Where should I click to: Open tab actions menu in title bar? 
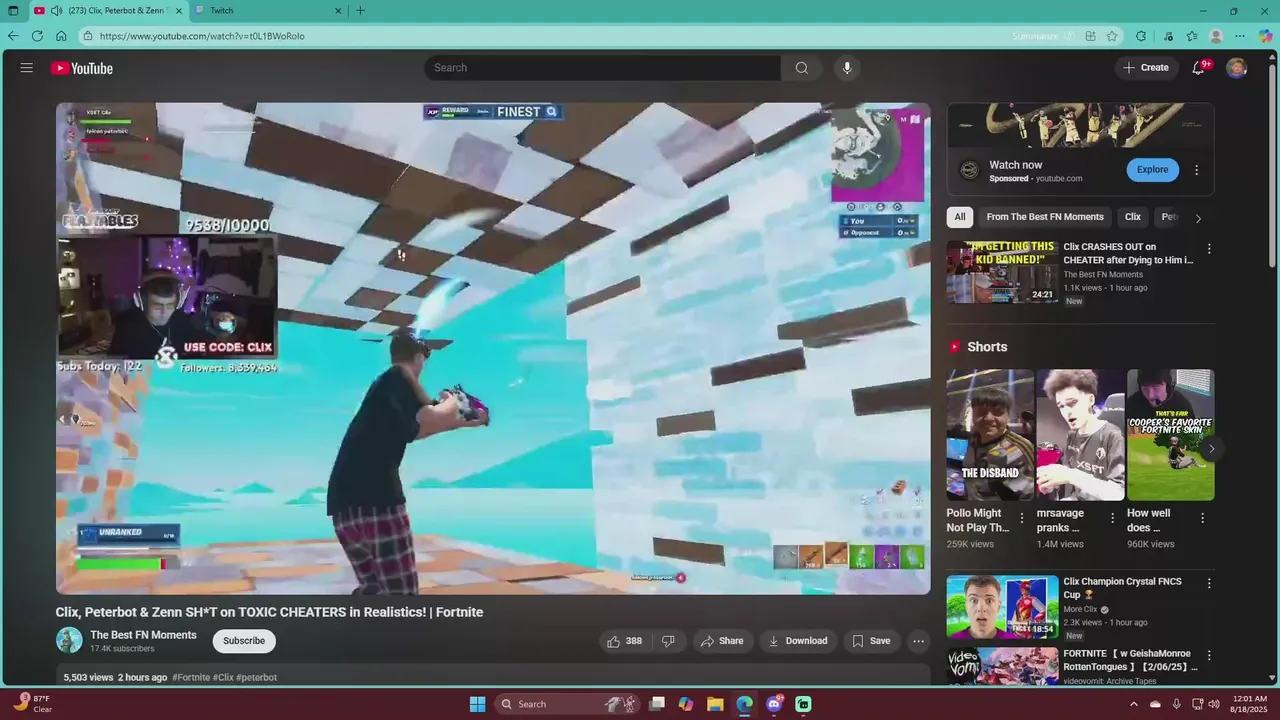pyautogui.click(x=13, y=11)
